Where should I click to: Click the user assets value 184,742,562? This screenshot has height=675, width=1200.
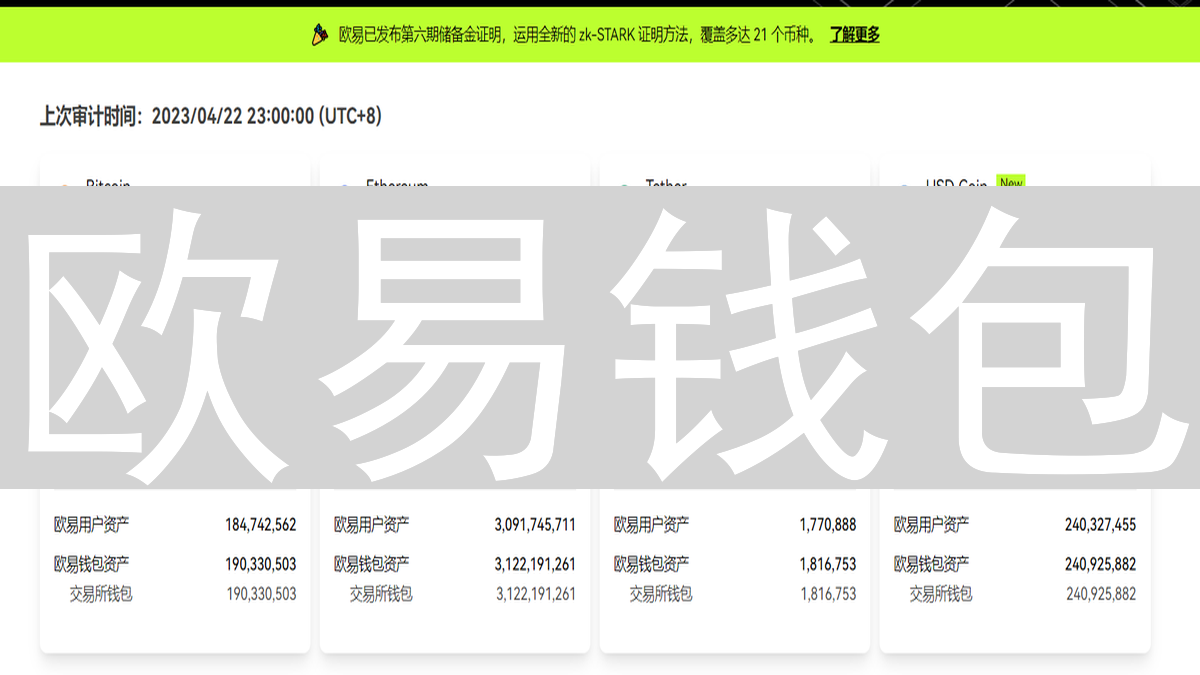261,524
